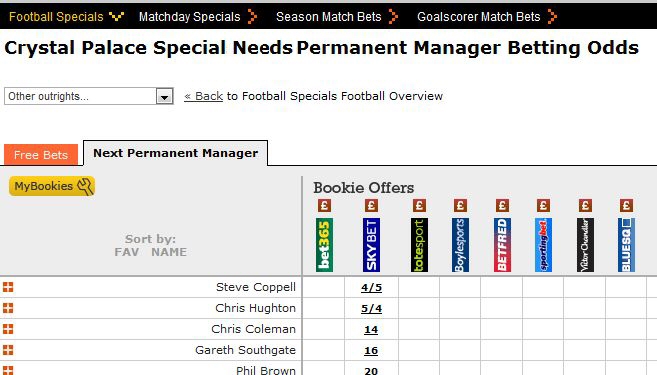Click the Victor Chandler bookmaker logo

585,245
